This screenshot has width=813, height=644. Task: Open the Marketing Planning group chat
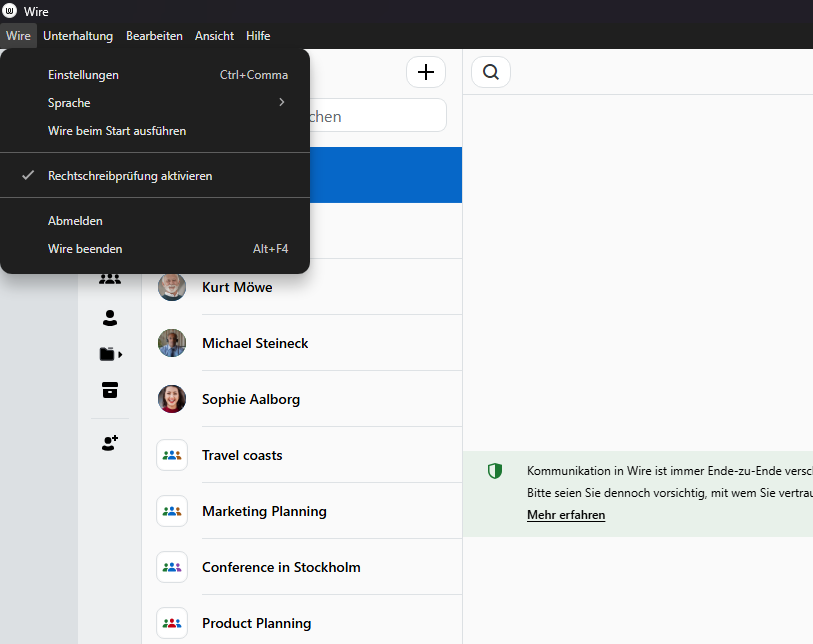(x=302, y=511)
